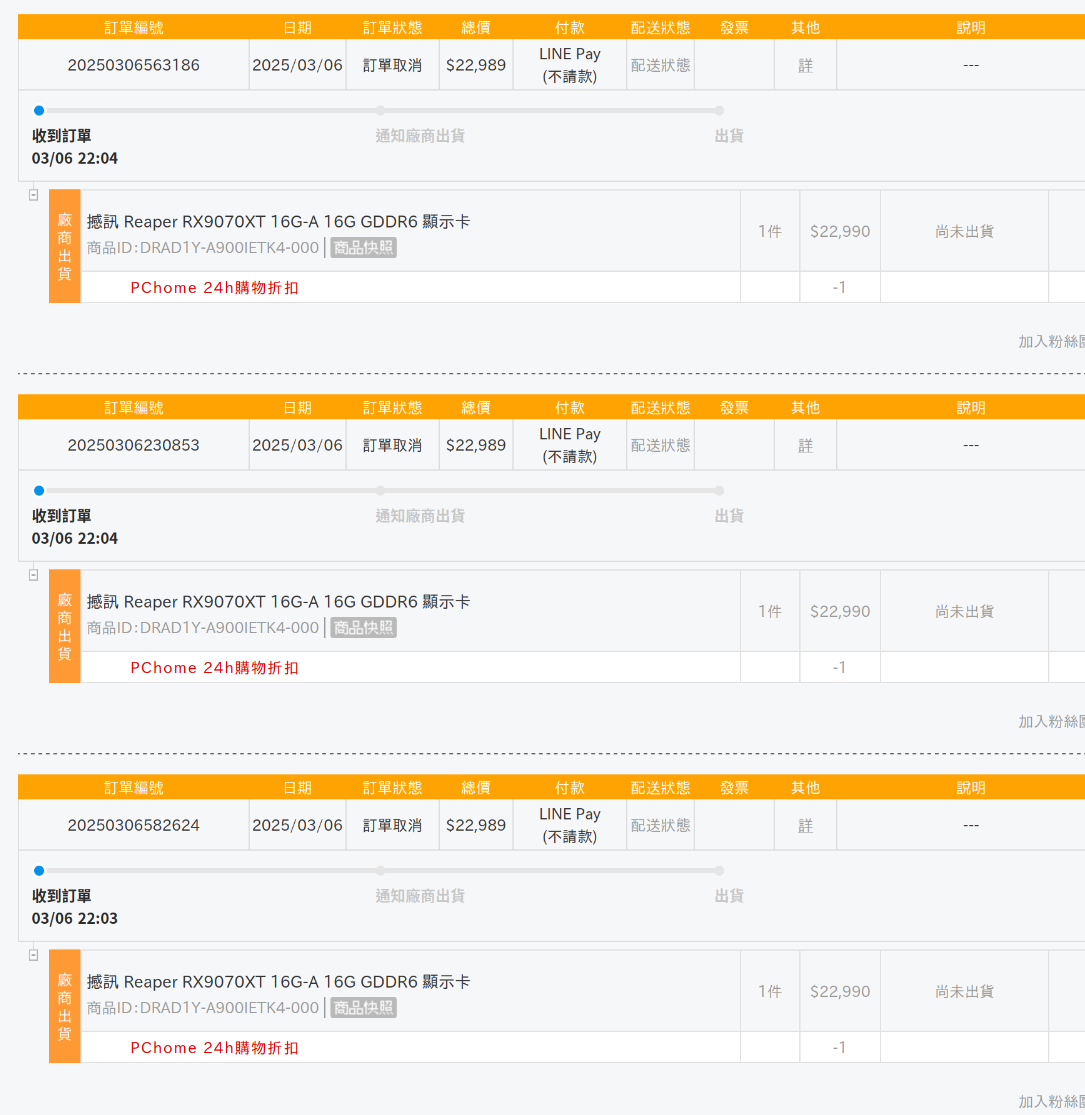Click the $22,989 total of order 20250306230853
Screen dimensions: 1085x1115
[476, 446]
